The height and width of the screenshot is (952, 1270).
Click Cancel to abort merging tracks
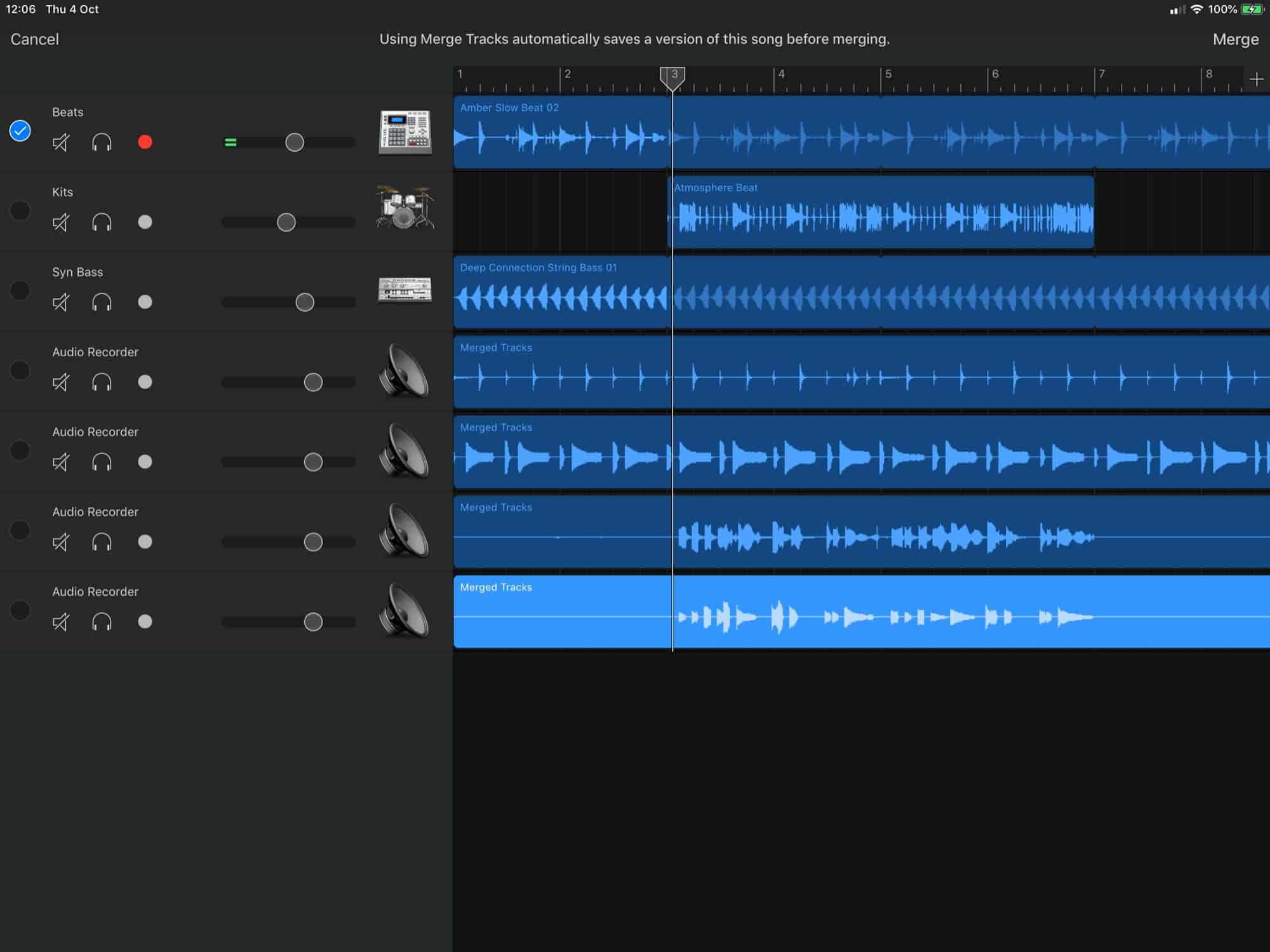tap(35, 39)
